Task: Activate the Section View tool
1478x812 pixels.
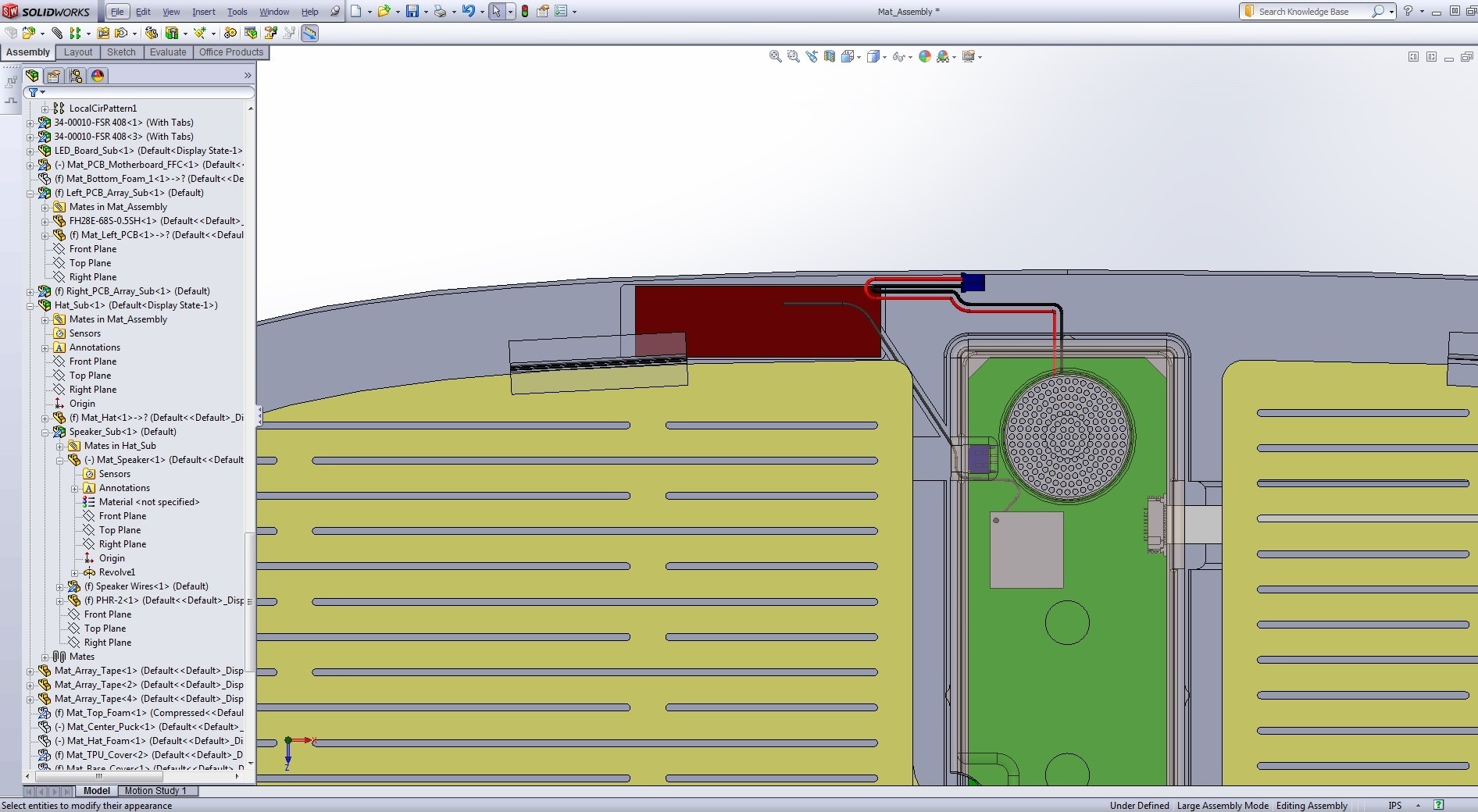Action: 830,56
